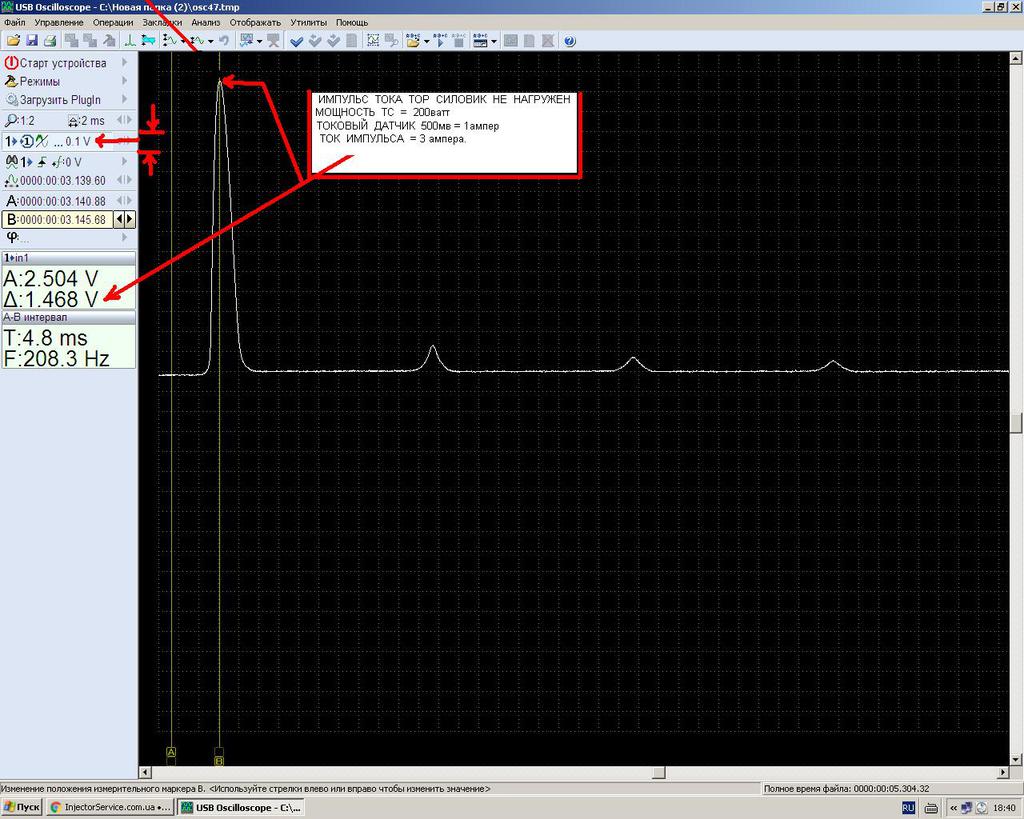Click marker B right arrow stepper
Viewport: 1024px width, 819px height.
pos(130,219)
